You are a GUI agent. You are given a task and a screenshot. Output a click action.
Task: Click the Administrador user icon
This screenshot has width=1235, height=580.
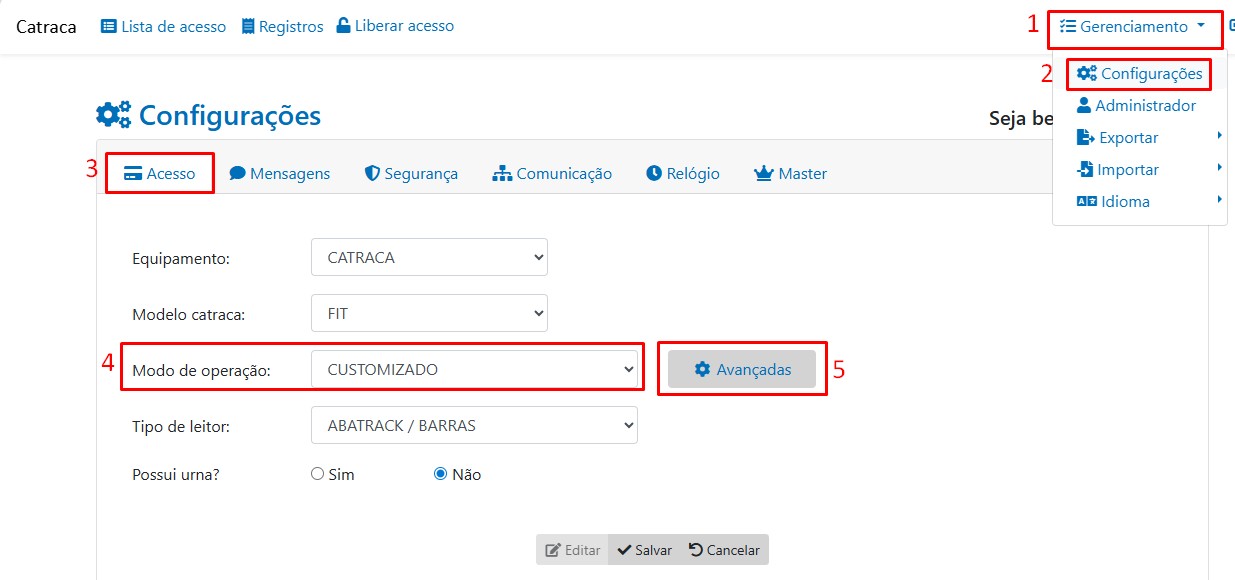click(x=1083, y=106)
